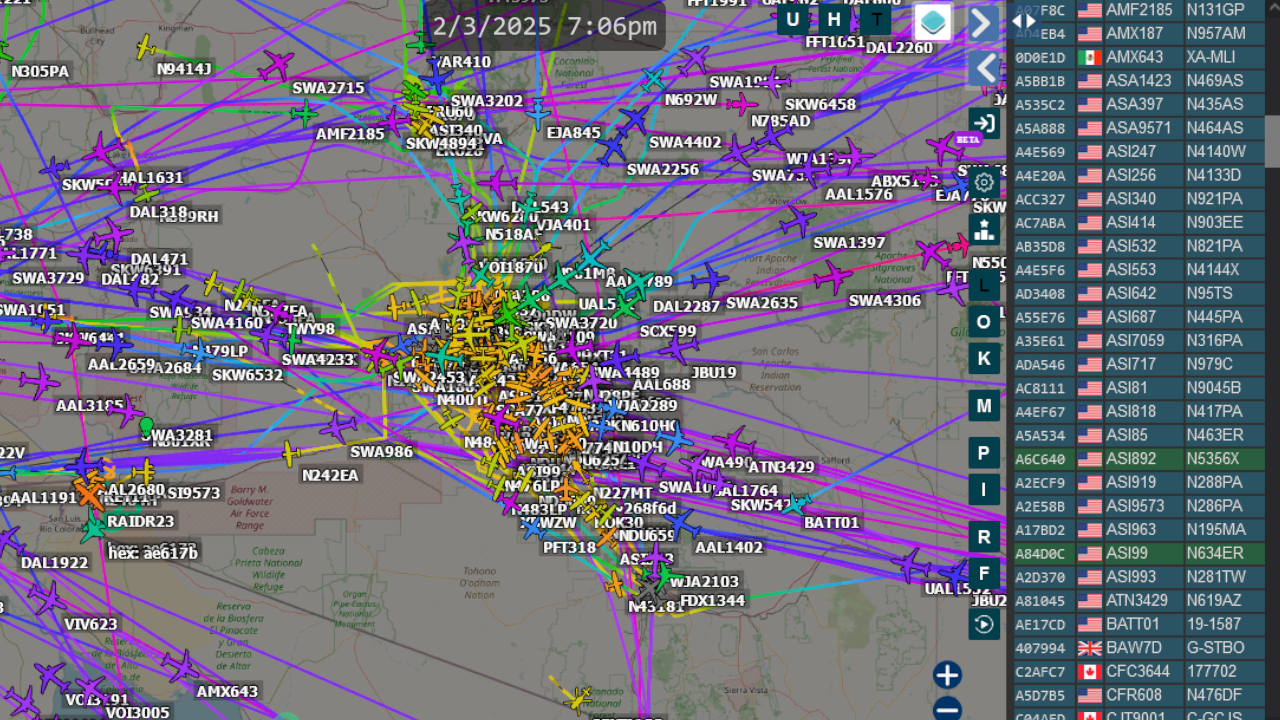
Task: Click the UK flag in BAW7D row
Action: 1089,648
